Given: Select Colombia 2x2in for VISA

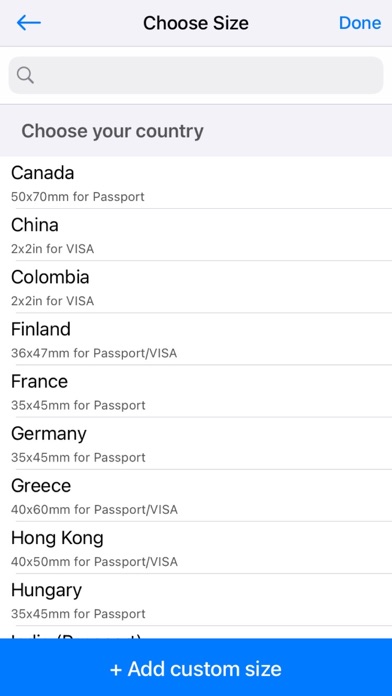Looking at the screenshot, I should point(196,287).
